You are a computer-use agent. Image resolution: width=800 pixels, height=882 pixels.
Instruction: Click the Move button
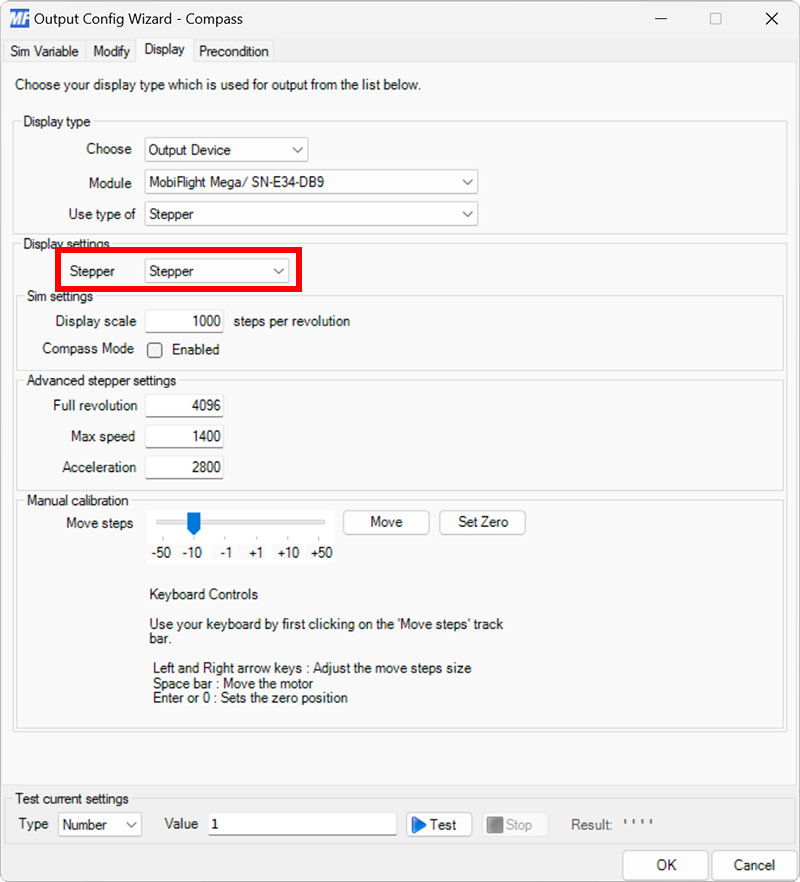(385, 522)
